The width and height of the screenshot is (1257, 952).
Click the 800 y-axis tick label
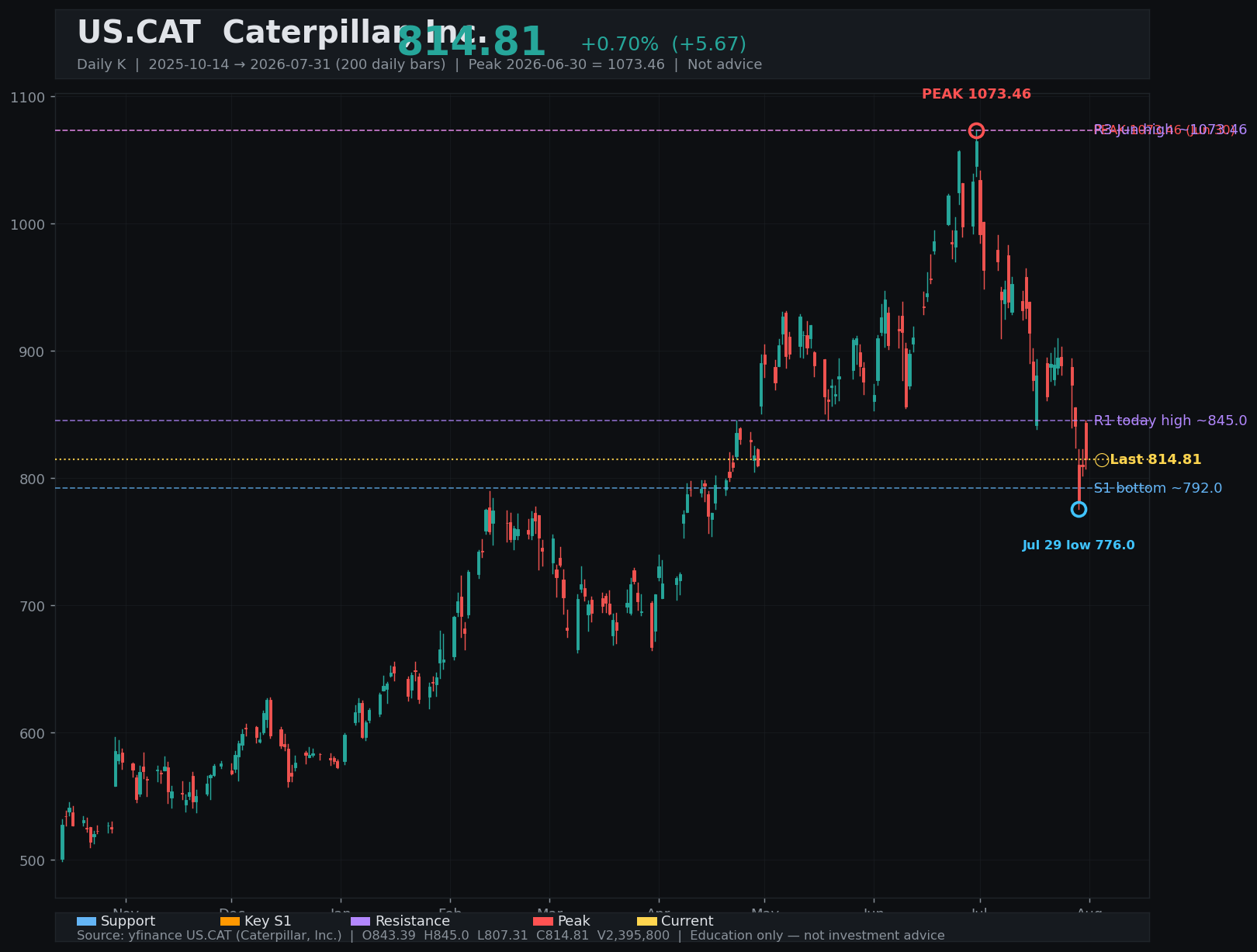click(33, 479)
